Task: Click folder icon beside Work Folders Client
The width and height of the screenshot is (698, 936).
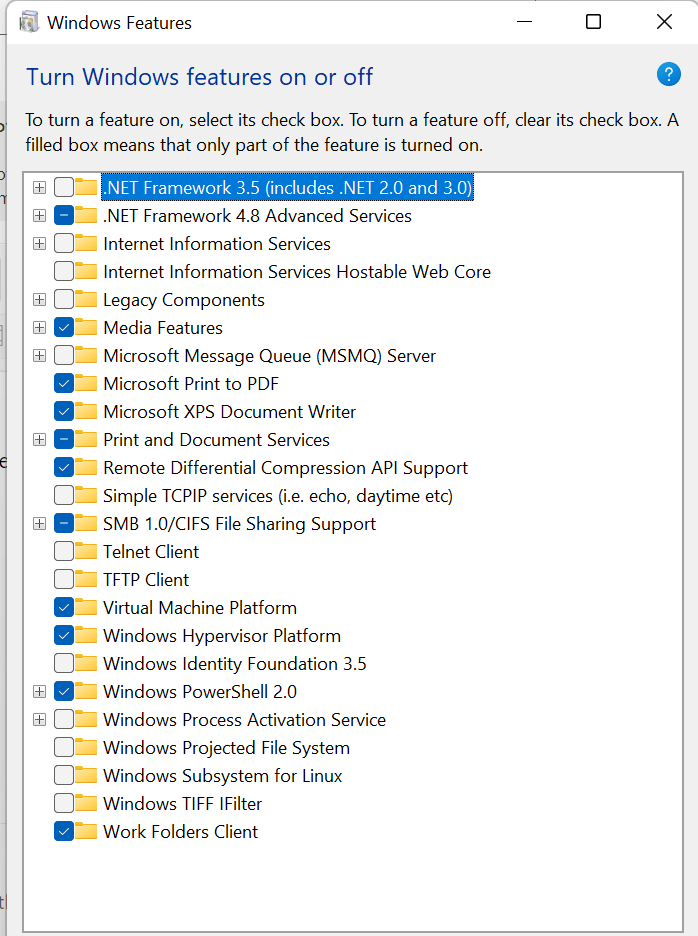Action: tap(86, 832)
